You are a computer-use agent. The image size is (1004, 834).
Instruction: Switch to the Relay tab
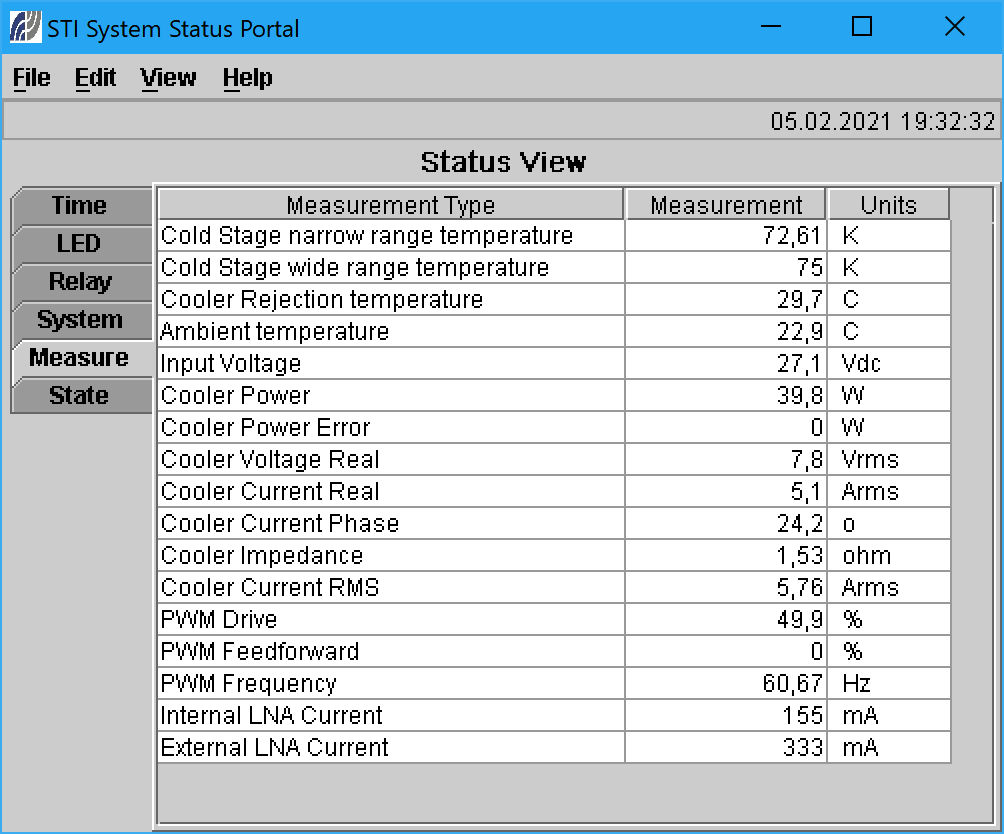(x=81, y=281)
